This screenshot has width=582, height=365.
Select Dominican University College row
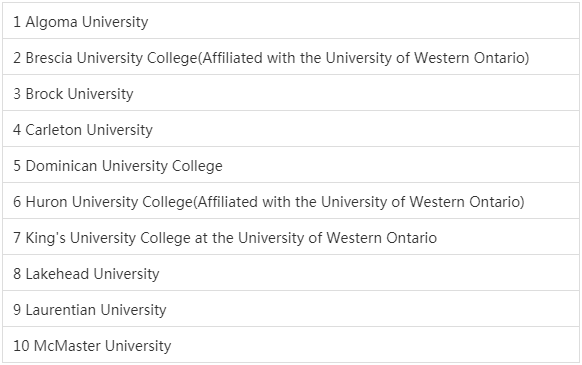tap(291, 165)
